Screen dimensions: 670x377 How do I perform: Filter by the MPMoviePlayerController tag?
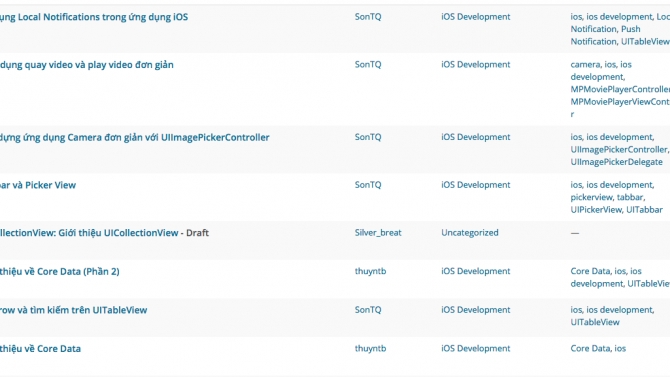click(x=620, y=89)
